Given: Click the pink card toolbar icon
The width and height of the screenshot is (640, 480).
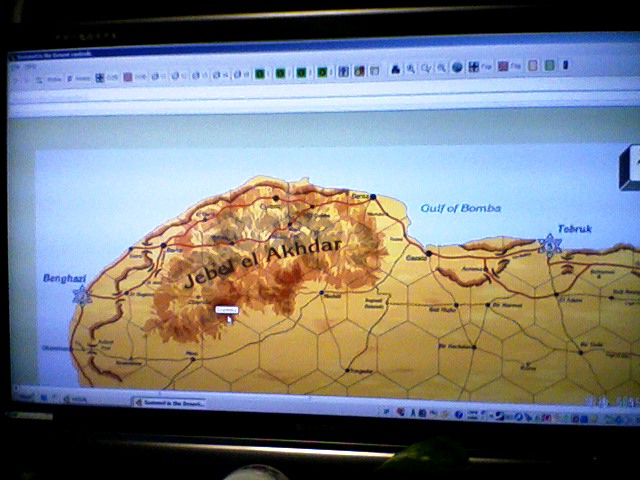Looking at the screenshot, I should coord(532,65).
